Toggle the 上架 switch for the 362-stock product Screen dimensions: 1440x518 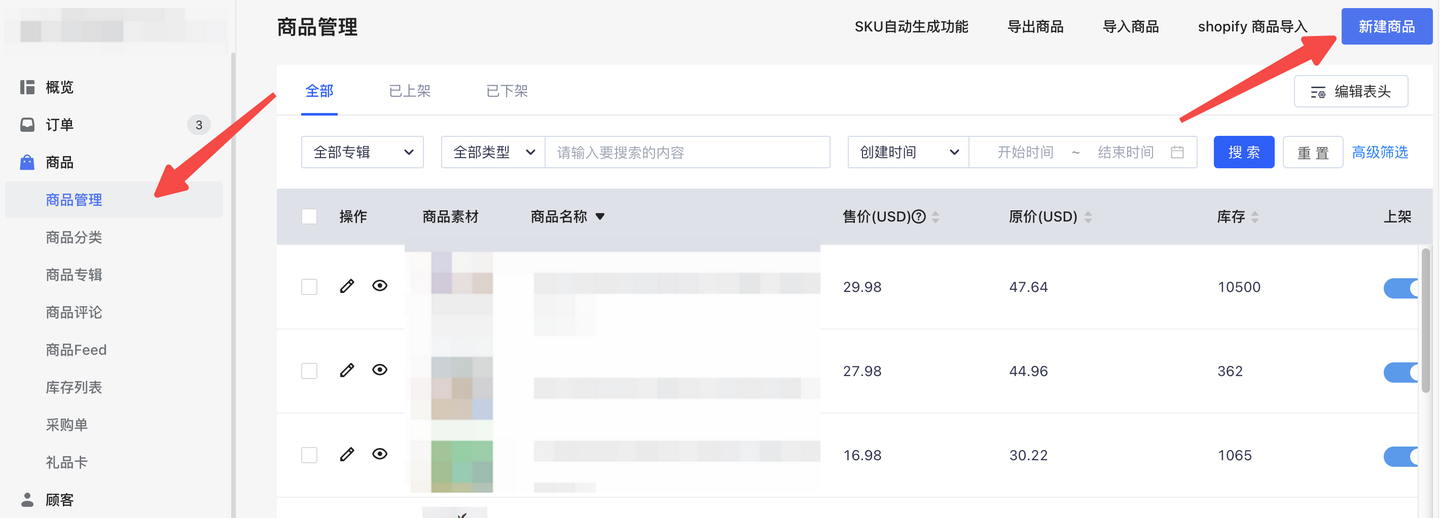1402,372
